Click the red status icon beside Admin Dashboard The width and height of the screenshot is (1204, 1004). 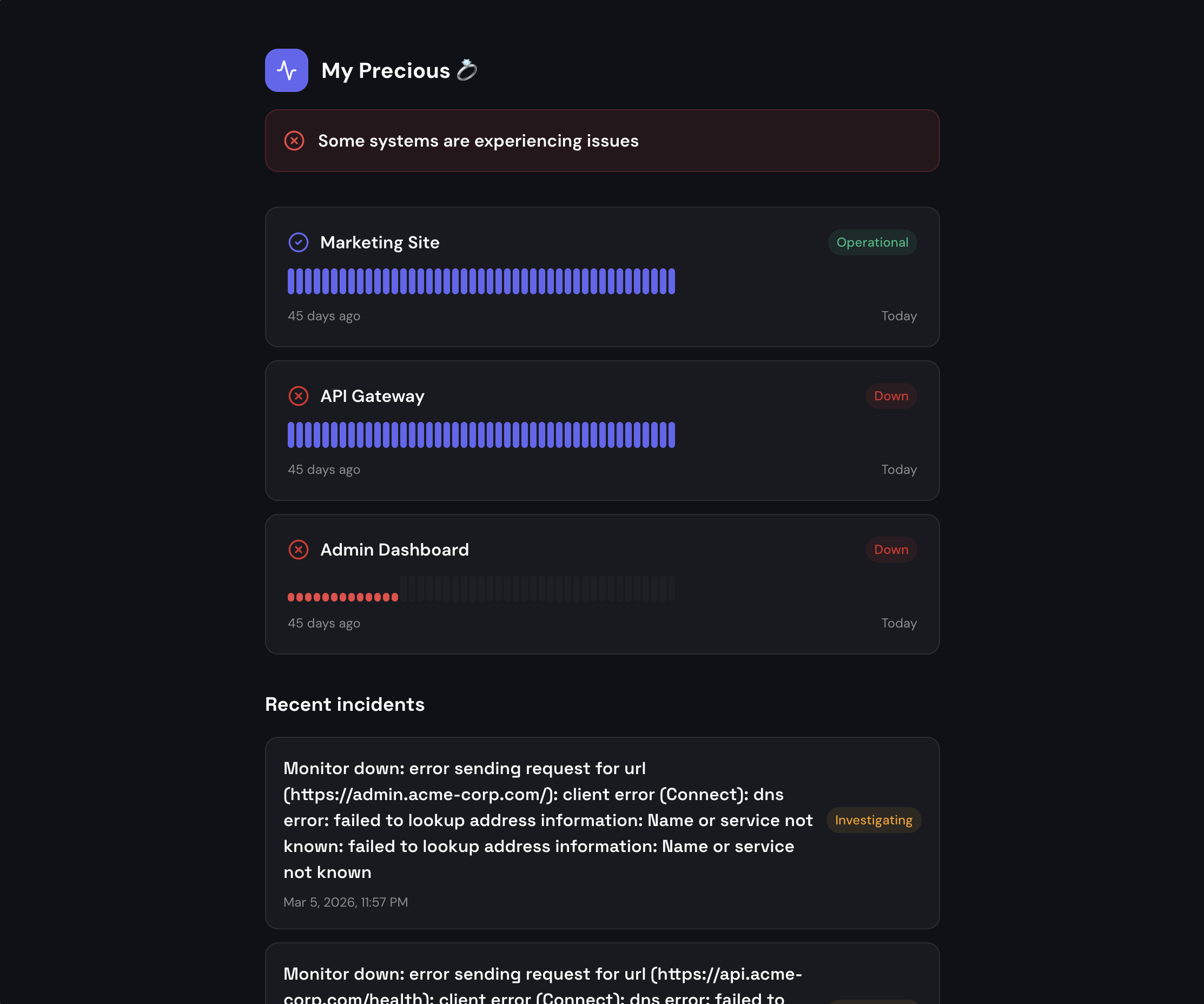click(298, 549)
